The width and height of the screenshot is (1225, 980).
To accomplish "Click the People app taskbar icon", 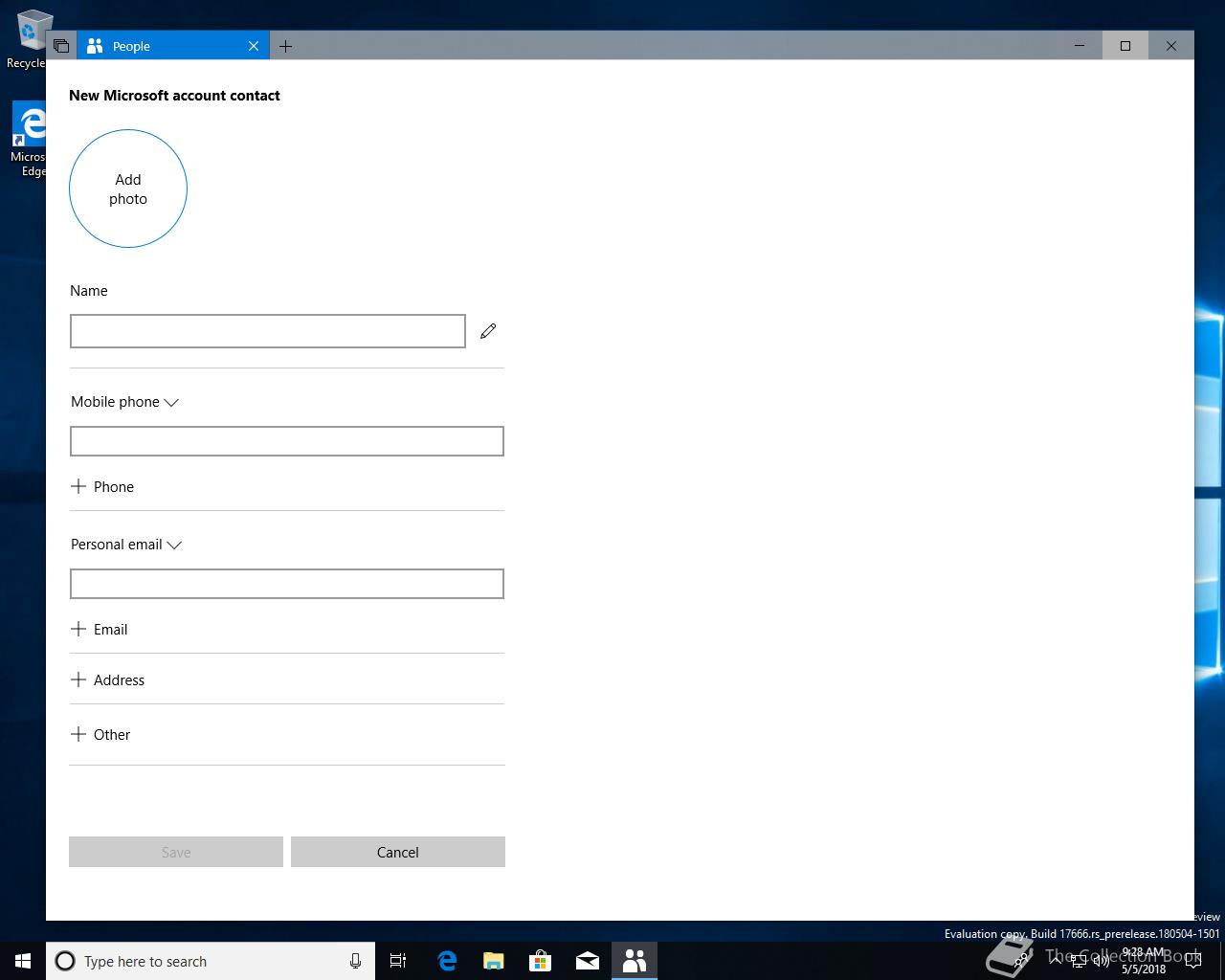I will [x=634, y=961].
